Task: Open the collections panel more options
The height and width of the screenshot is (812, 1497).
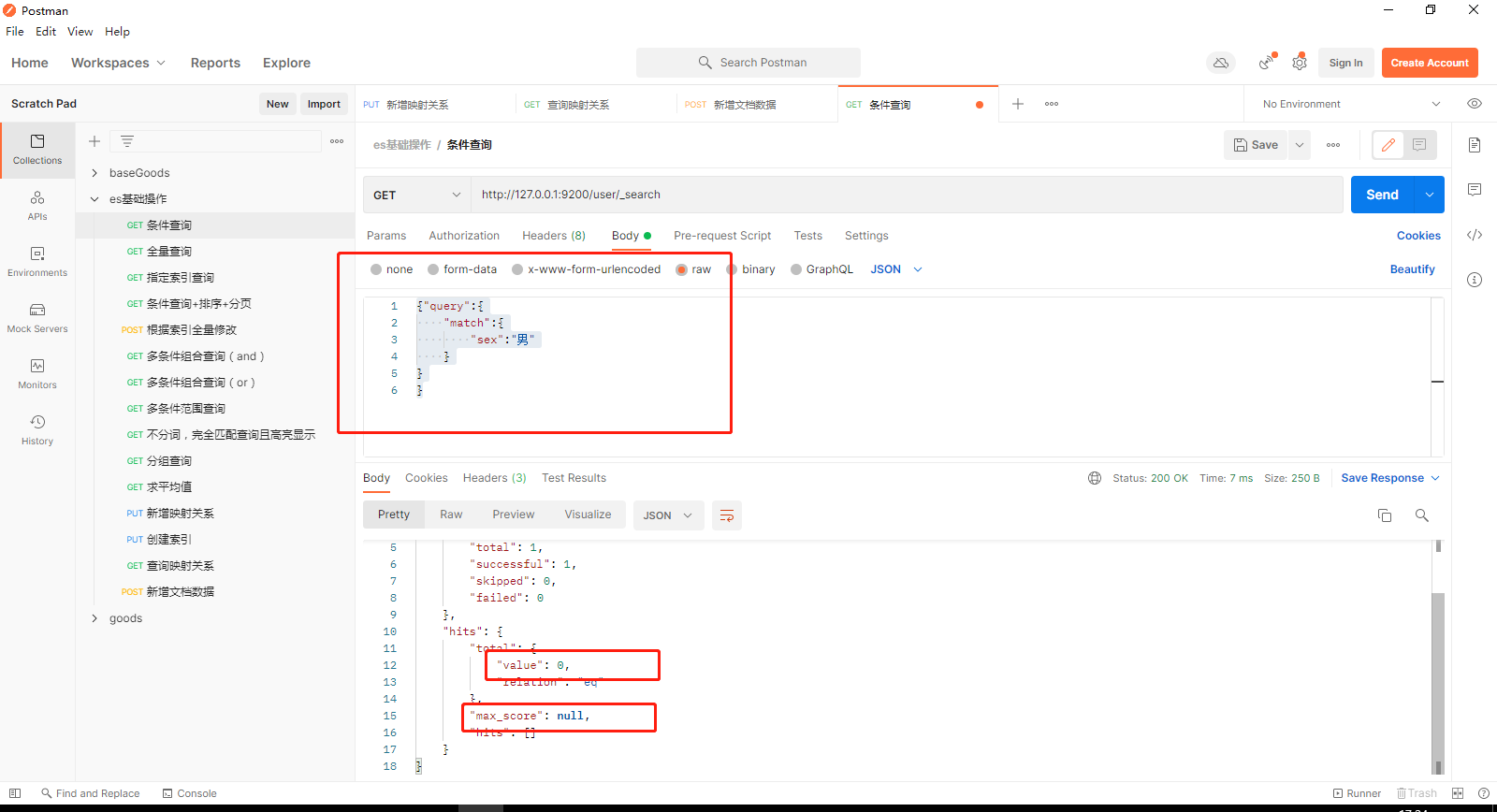Action: coord(337,141)
